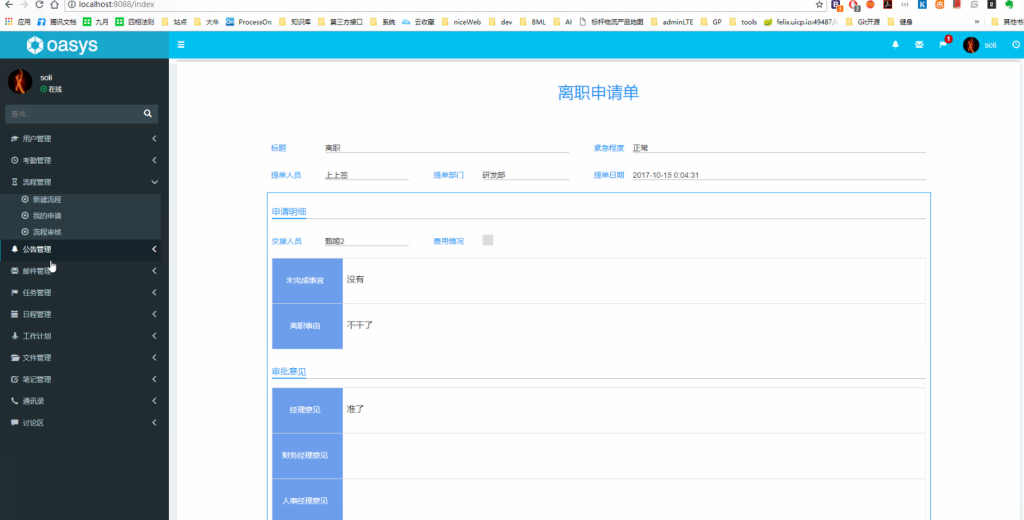The height and width of the screenshot is (520, 1024).
Task: Toggle the sidebar with the hamburger icon
Action: [x=181, y=44]
